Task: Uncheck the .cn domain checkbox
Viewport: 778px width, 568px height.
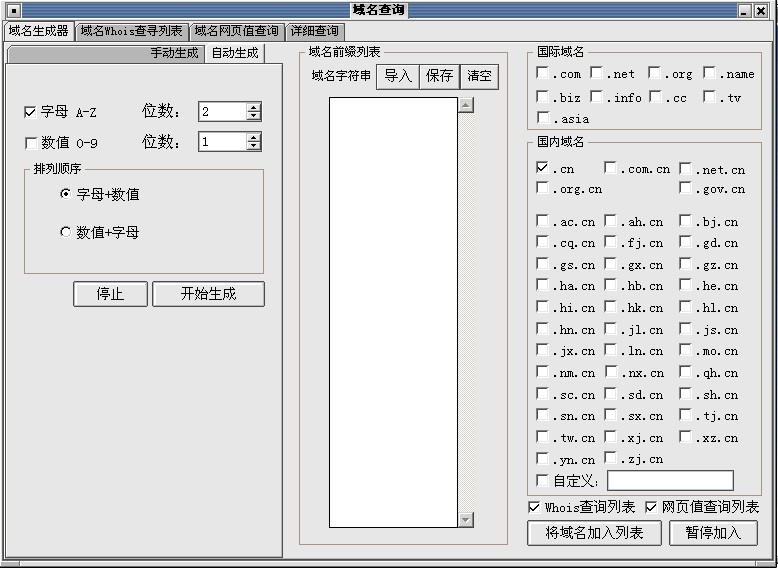Action: click(x=542, y=168)
